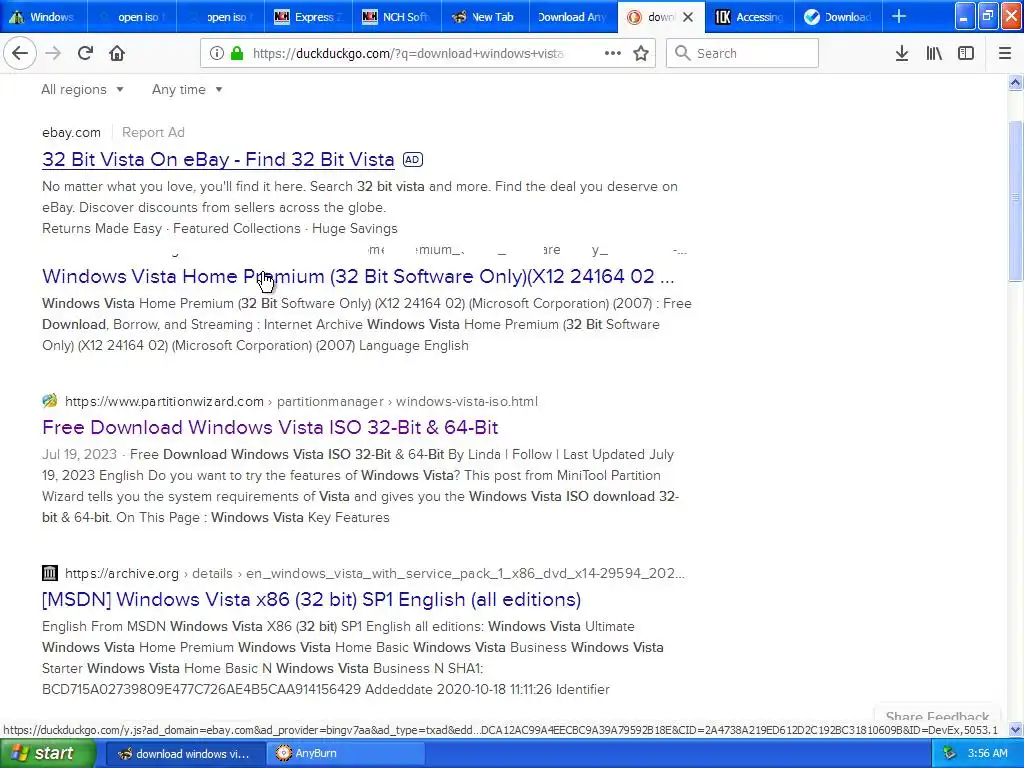Switch to the last Download tab

[838, 17]
